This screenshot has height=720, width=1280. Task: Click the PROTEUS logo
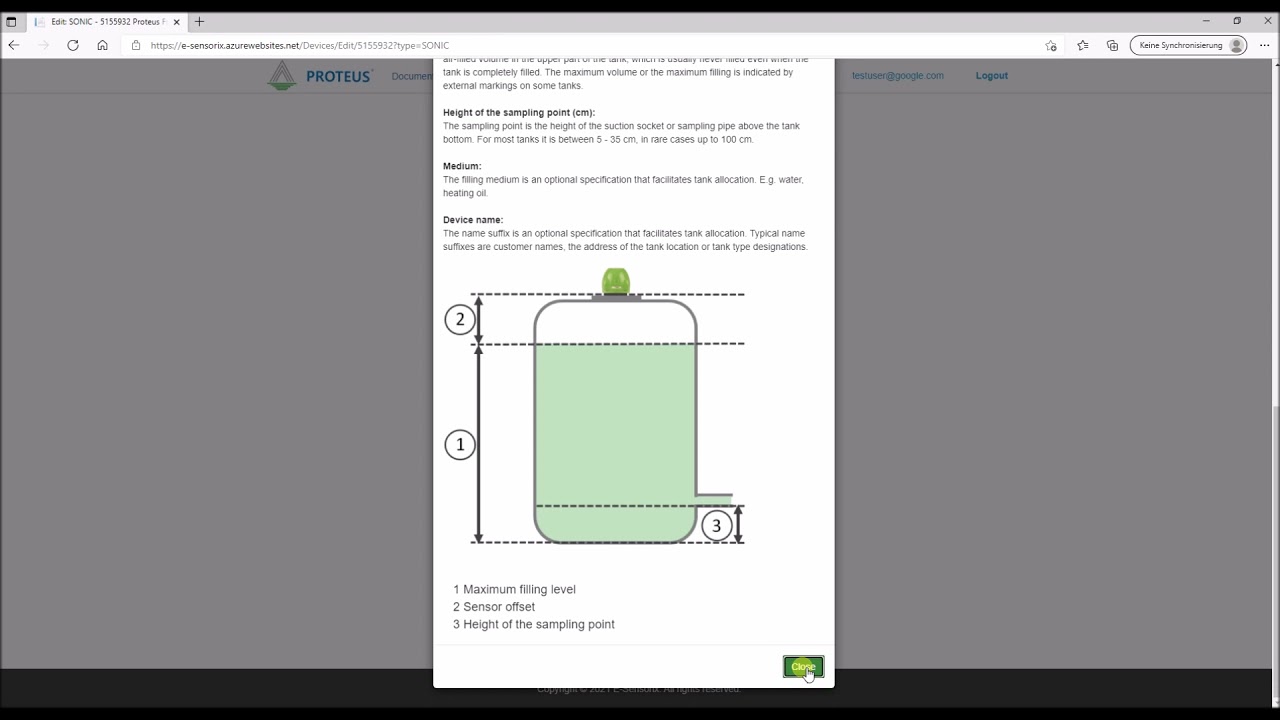tap(320, 76)
